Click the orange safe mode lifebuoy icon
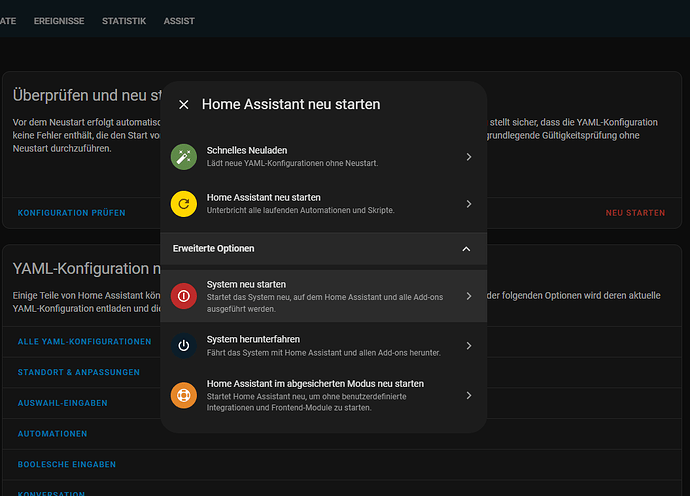690x496 pixels. (183, 395)
